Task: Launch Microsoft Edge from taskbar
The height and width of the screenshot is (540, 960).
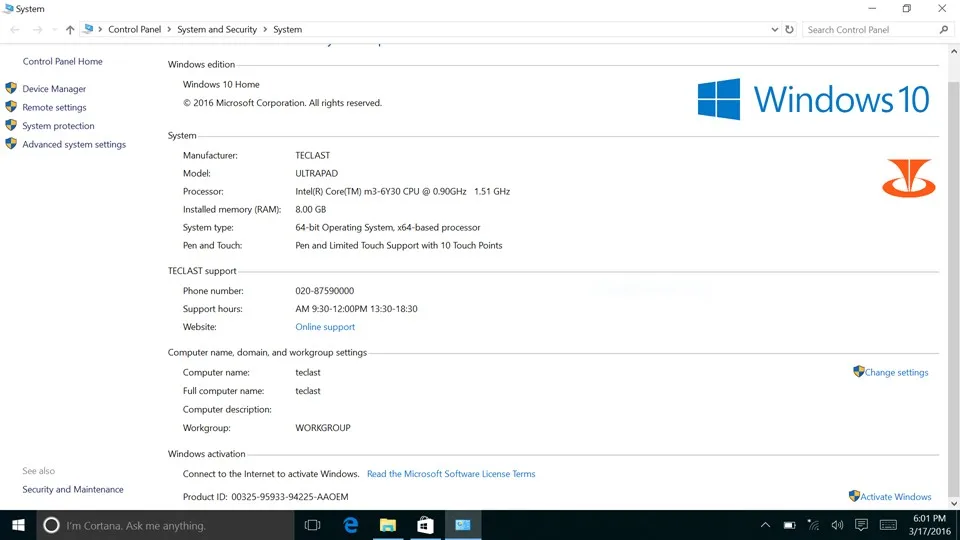Action: (350, 525)
